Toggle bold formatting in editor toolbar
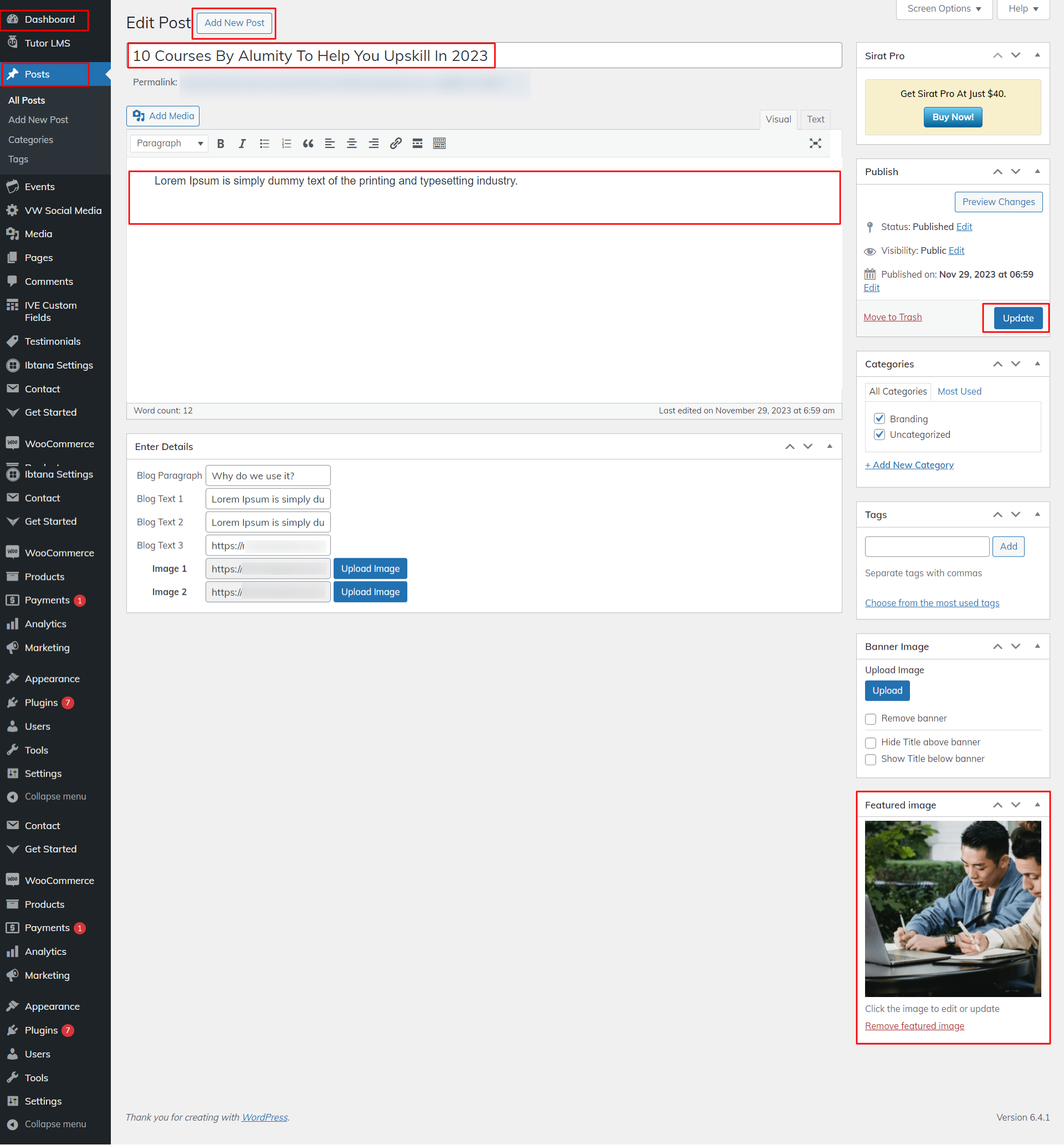Image resolution: width=1064 pixels, height=1145 pixels. click(221, 144)
